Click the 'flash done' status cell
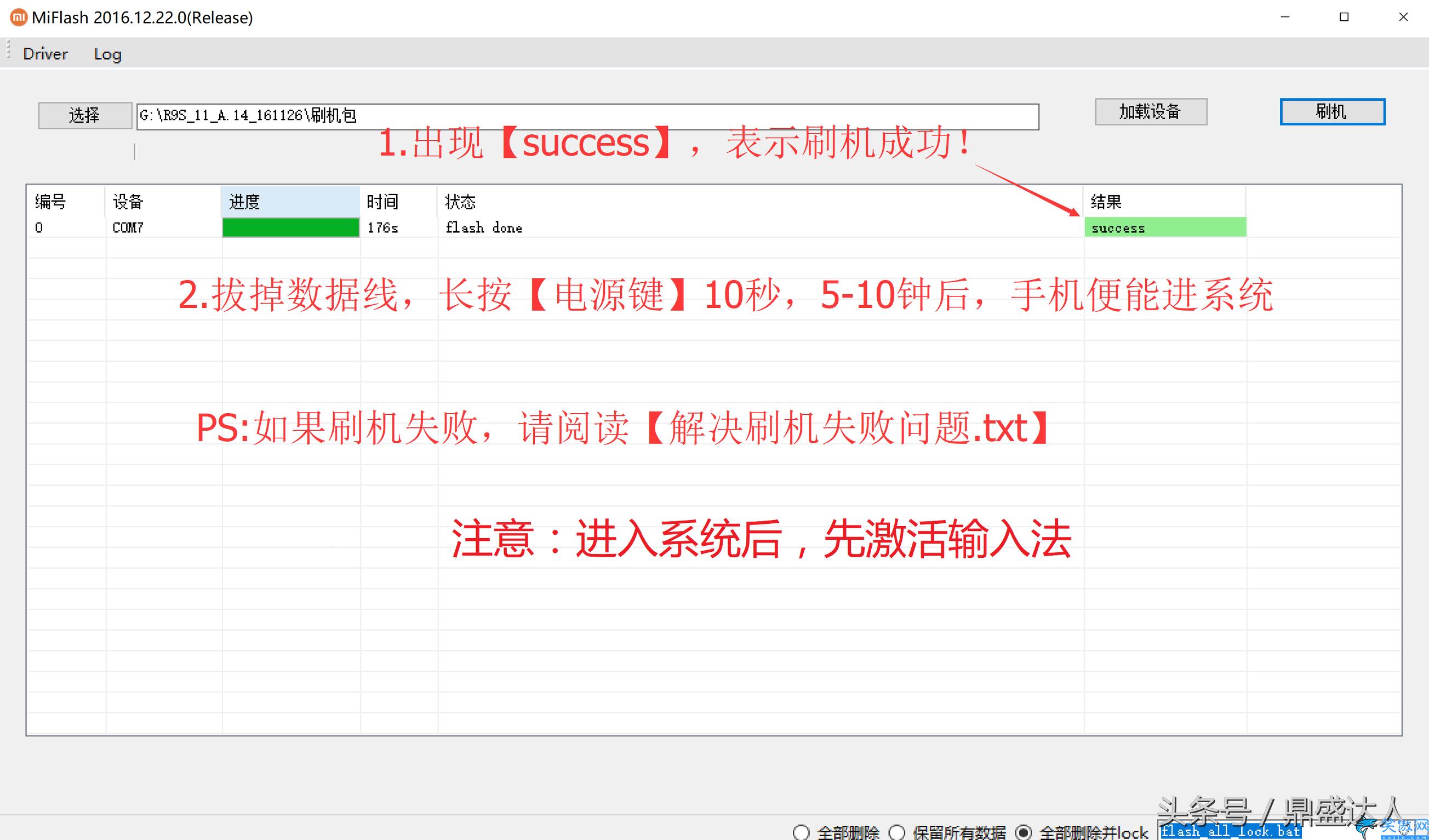The image size is (1429, 840). coord(761,227)
